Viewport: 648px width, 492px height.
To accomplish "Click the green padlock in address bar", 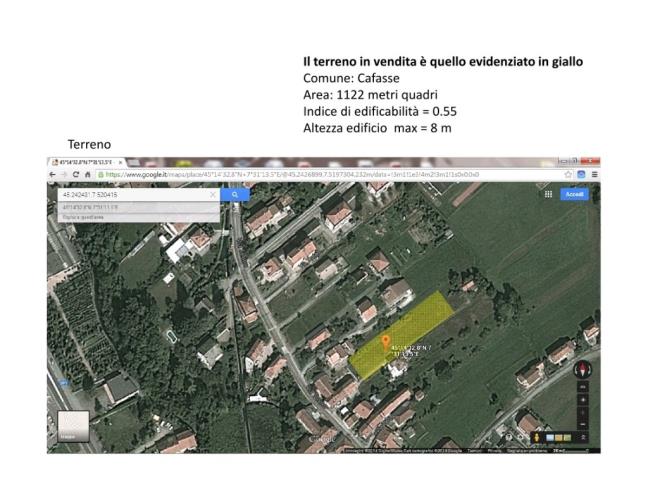I will point(100,175).
